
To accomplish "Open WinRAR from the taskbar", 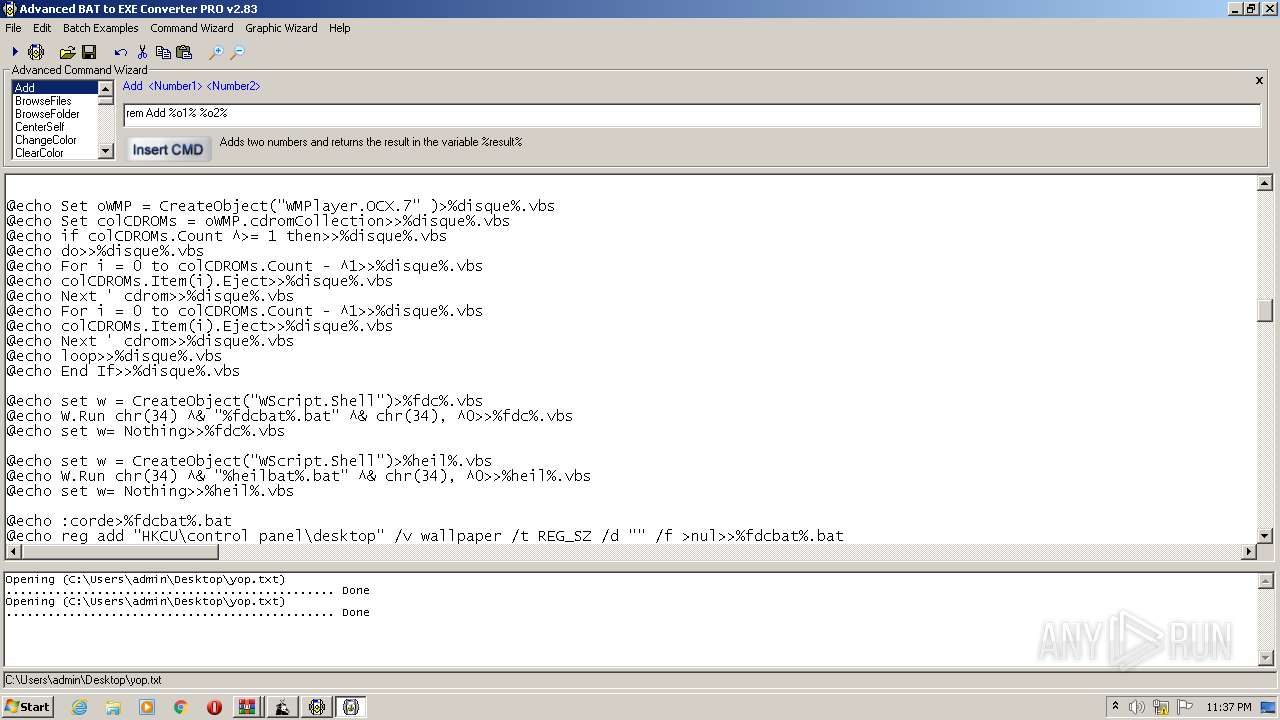I will 247,707.
